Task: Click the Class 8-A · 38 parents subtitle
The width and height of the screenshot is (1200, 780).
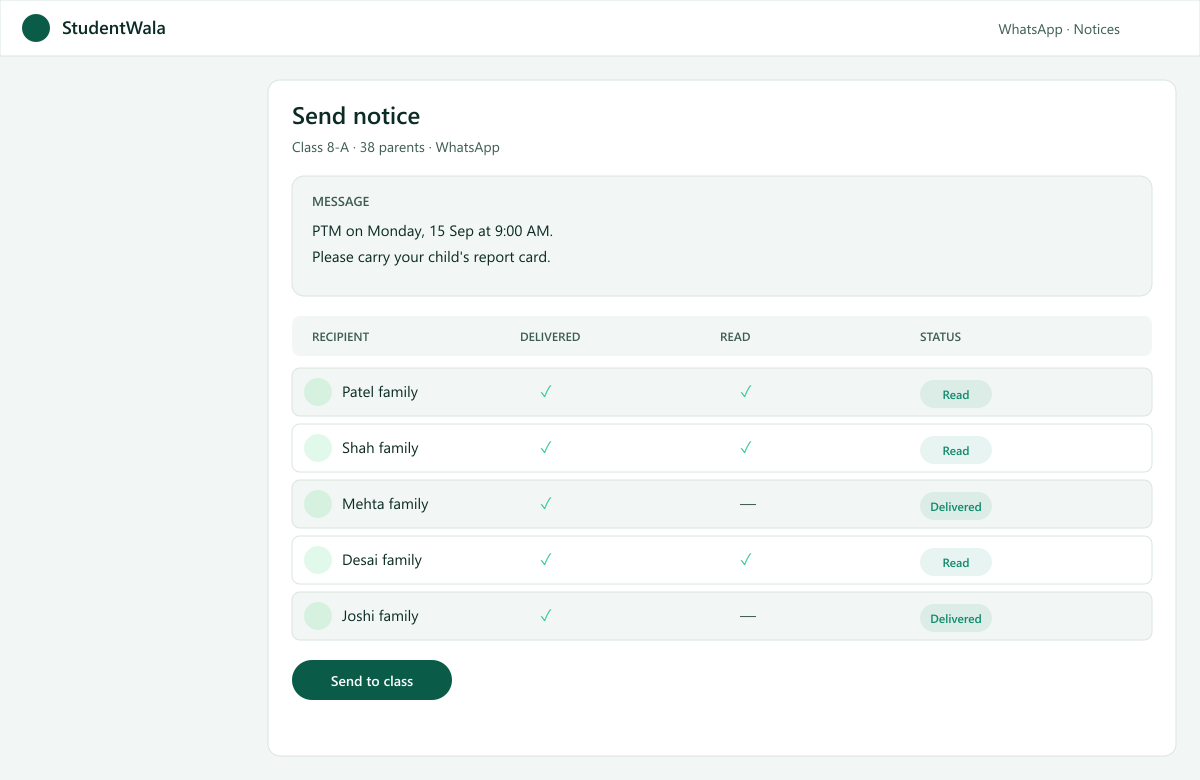Action: pyautogui.click(x=396, y=147)
